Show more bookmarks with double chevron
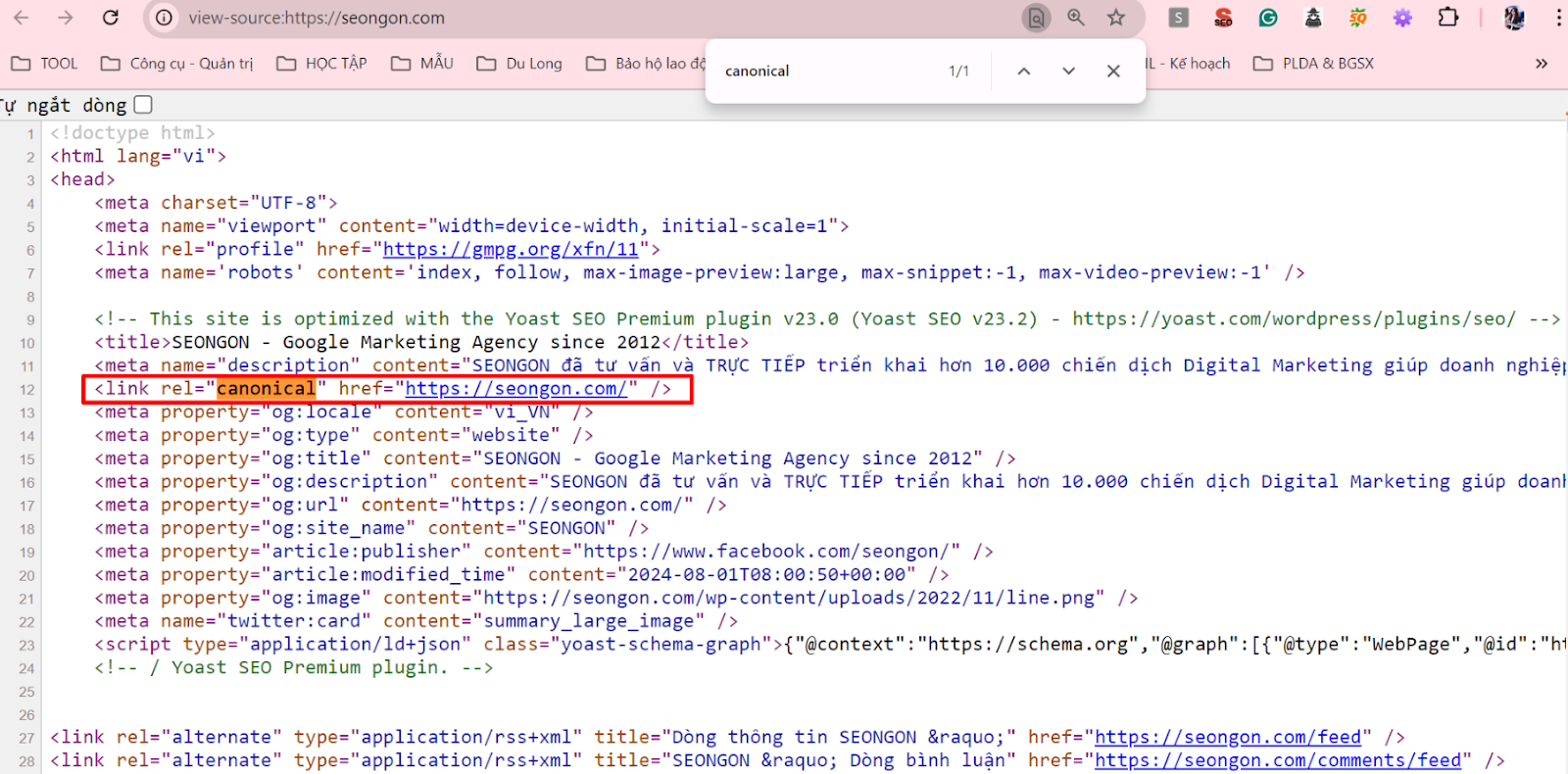1568x774 pixels. (x=1542, y=64)
